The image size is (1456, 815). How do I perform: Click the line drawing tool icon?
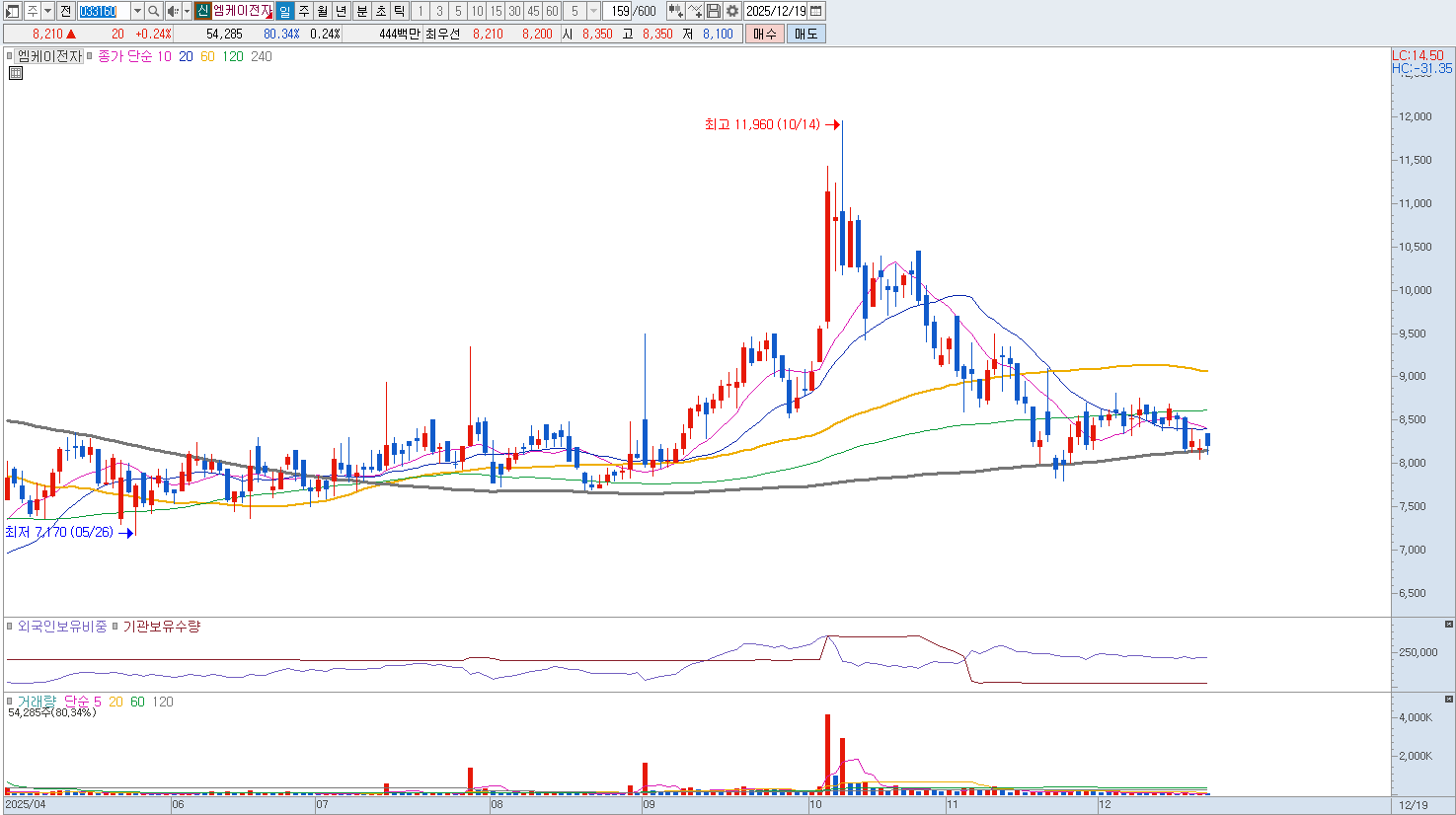coord(695,11)
